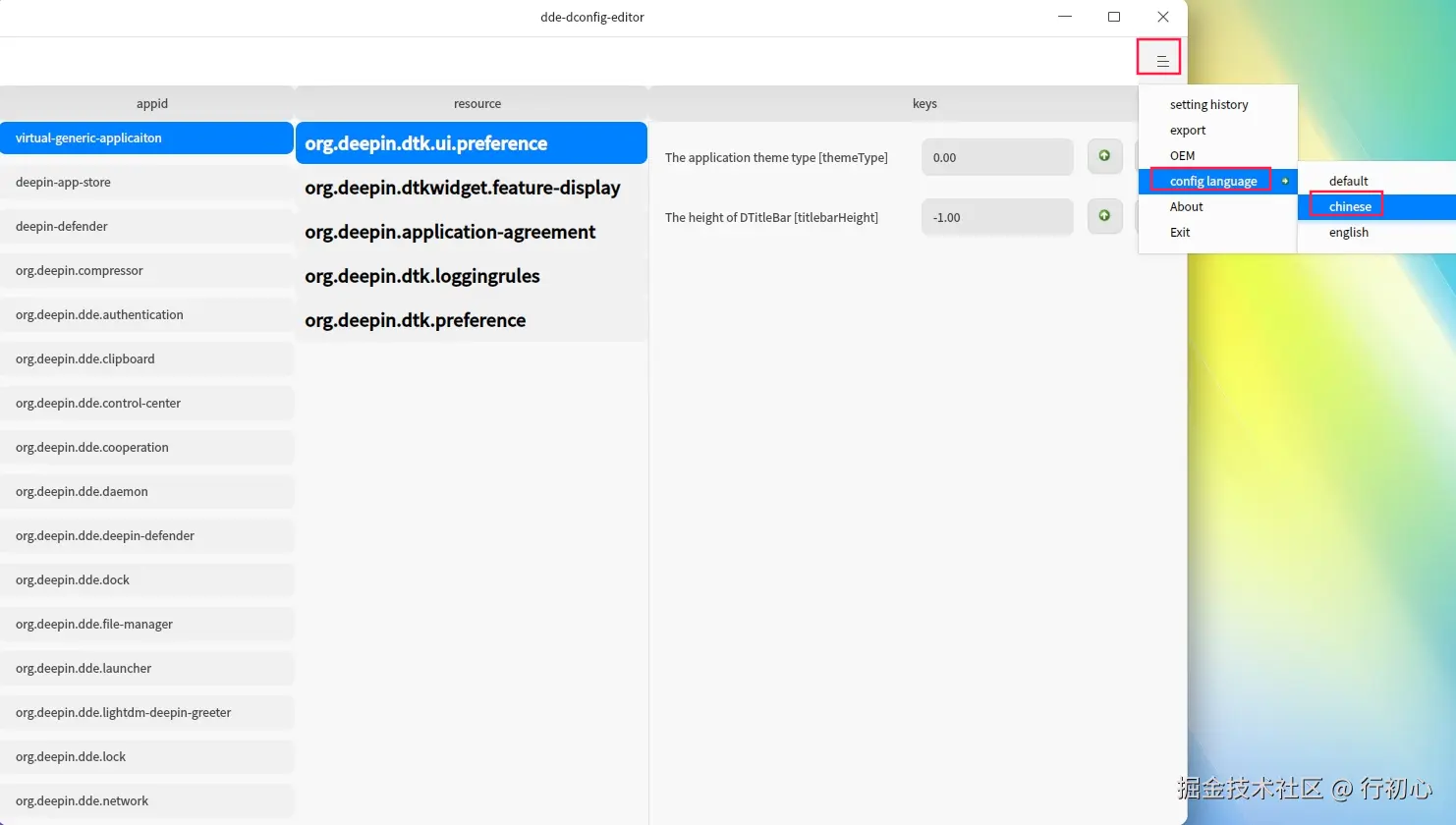Select the chinese config language
This screenshot has height=825, width=1456.
click(1347, 205)
